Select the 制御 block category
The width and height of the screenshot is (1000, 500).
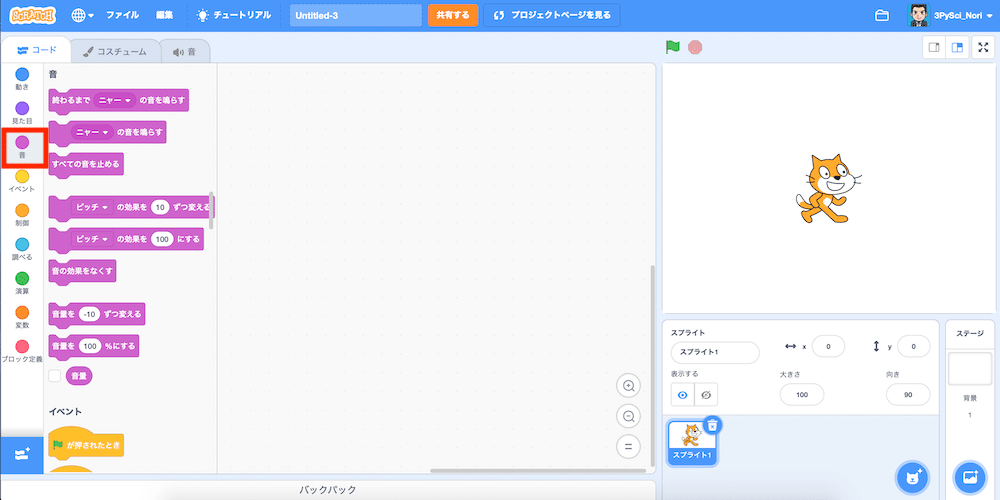point(22,216)
